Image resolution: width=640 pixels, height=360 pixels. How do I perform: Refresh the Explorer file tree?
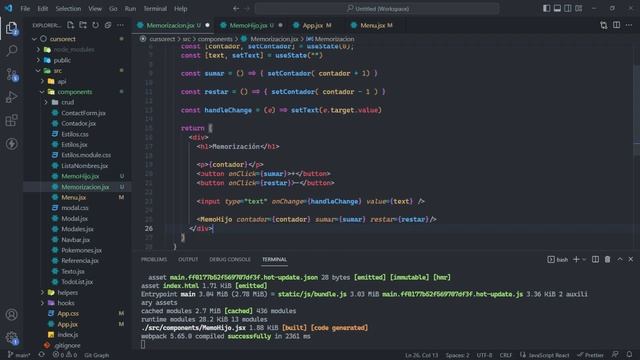95,25
